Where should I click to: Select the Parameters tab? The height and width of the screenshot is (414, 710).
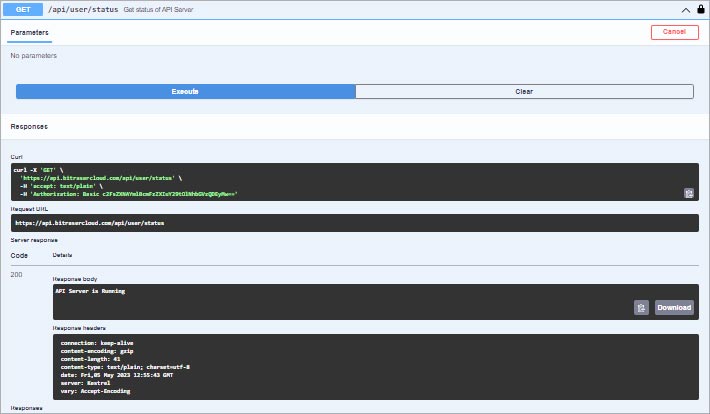tap(29, 33)
